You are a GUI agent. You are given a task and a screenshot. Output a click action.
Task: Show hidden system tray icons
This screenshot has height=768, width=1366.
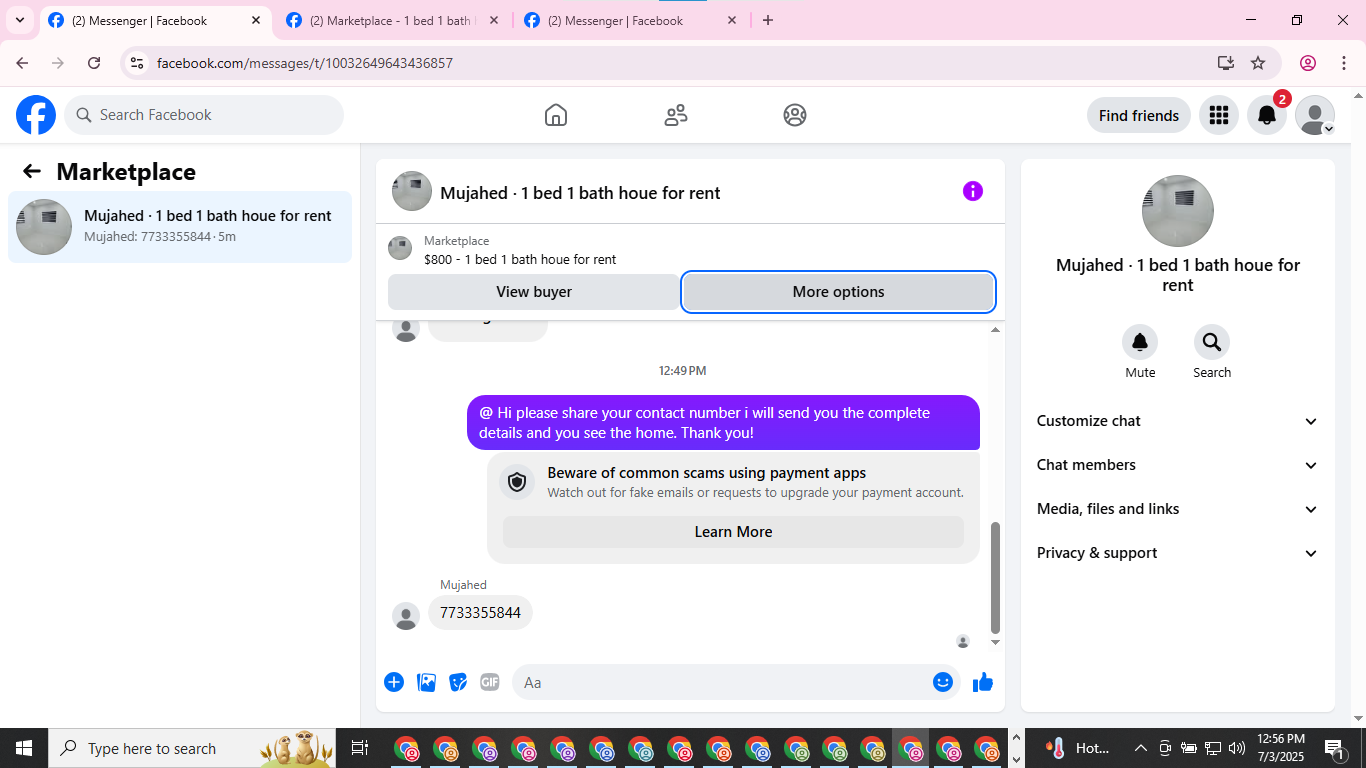coord(1140,748)
